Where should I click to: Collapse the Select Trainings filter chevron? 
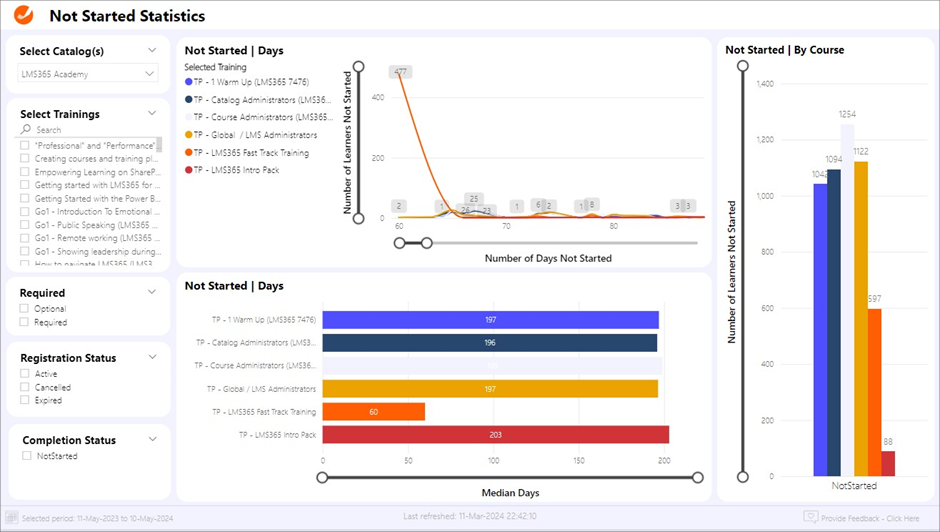tap(152, 113)
